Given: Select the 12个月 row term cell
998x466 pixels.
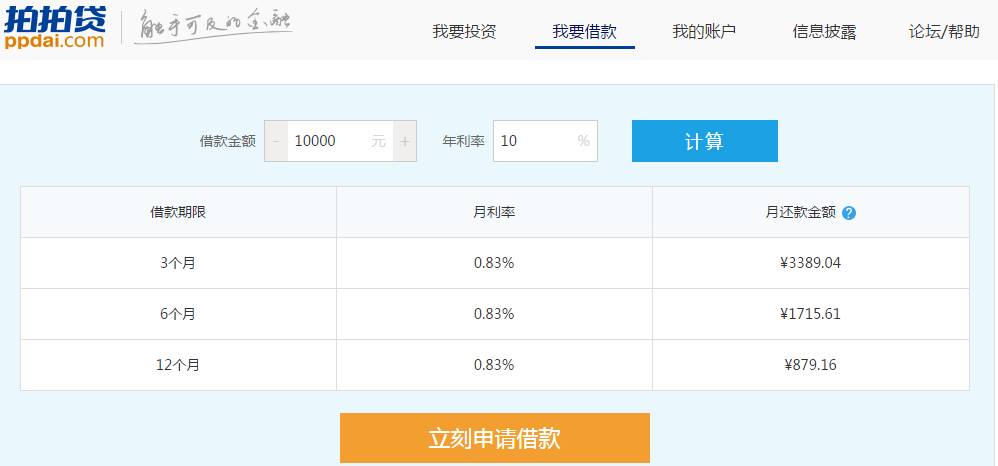Looking at the screenshot, I should pos(178,365).
